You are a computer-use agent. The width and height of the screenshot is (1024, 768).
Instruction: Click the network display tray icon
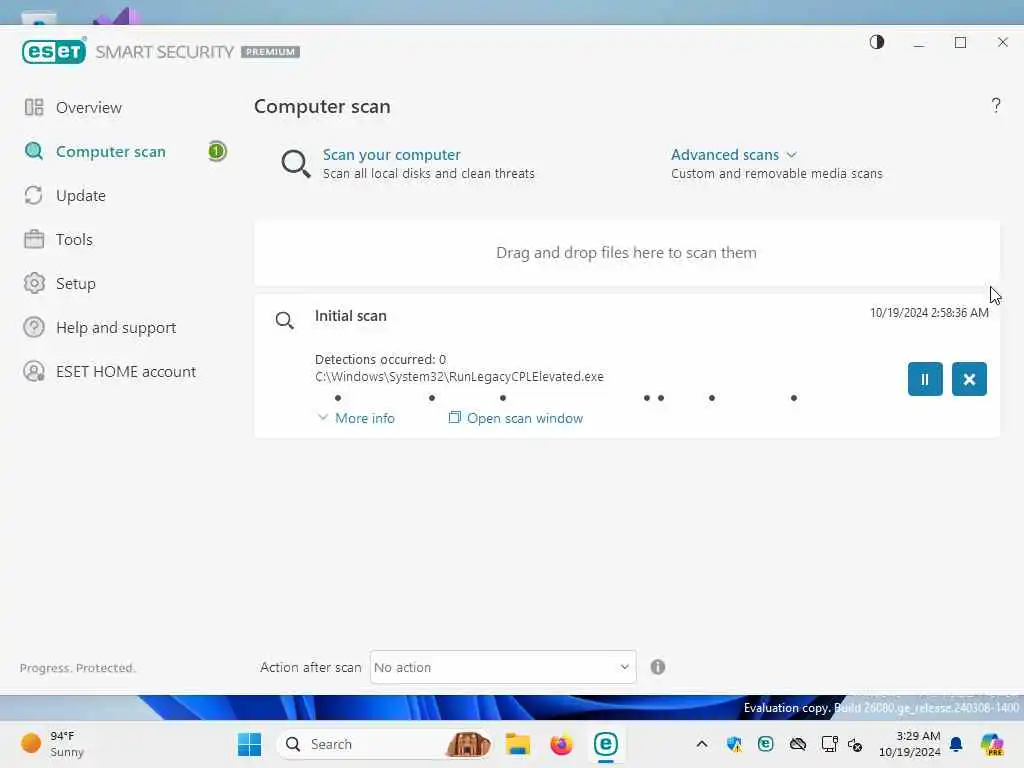tap(829, 744)
